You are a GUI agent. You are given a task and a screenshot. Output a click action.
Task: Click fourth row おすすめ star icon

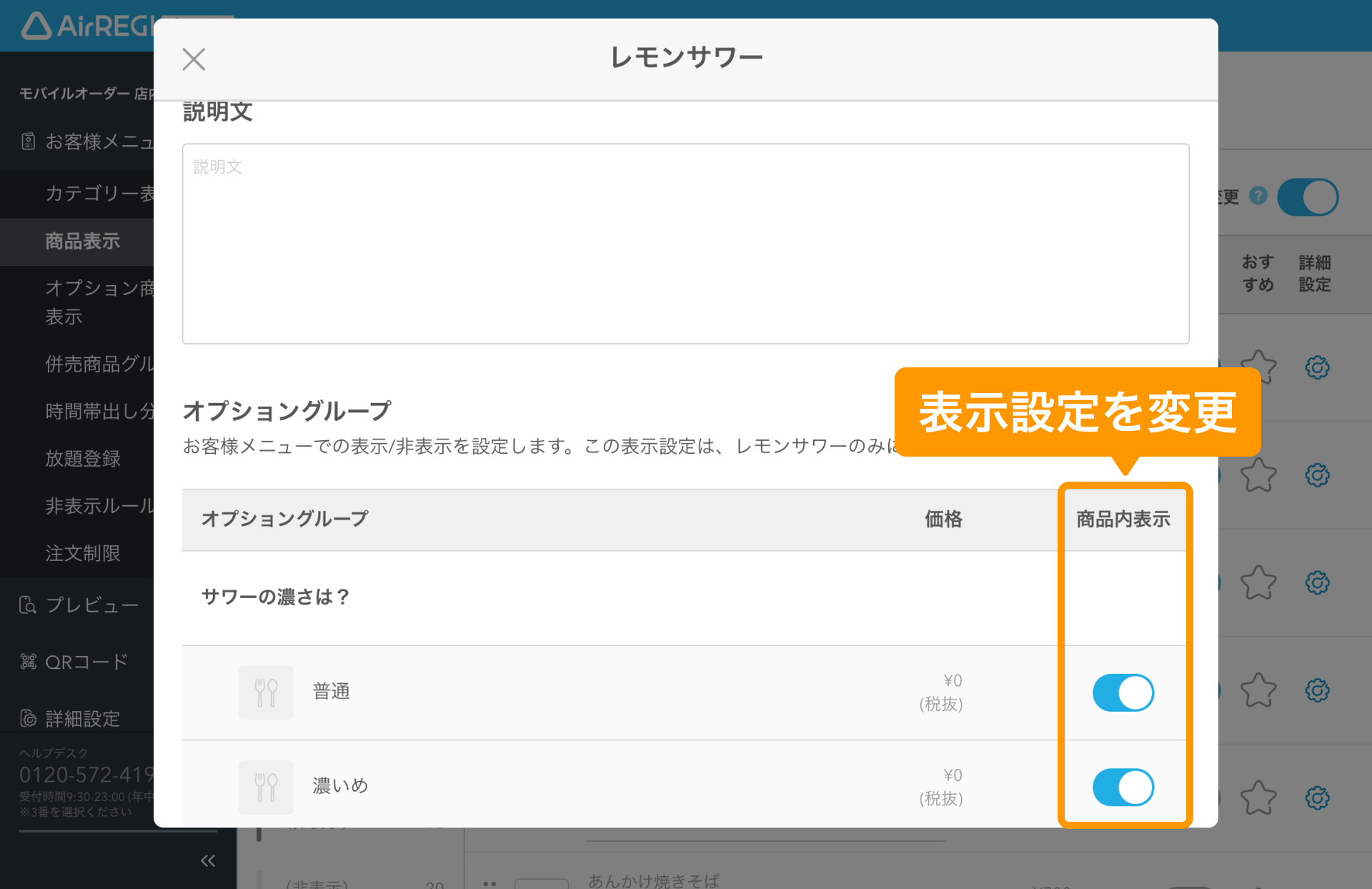1258,690
